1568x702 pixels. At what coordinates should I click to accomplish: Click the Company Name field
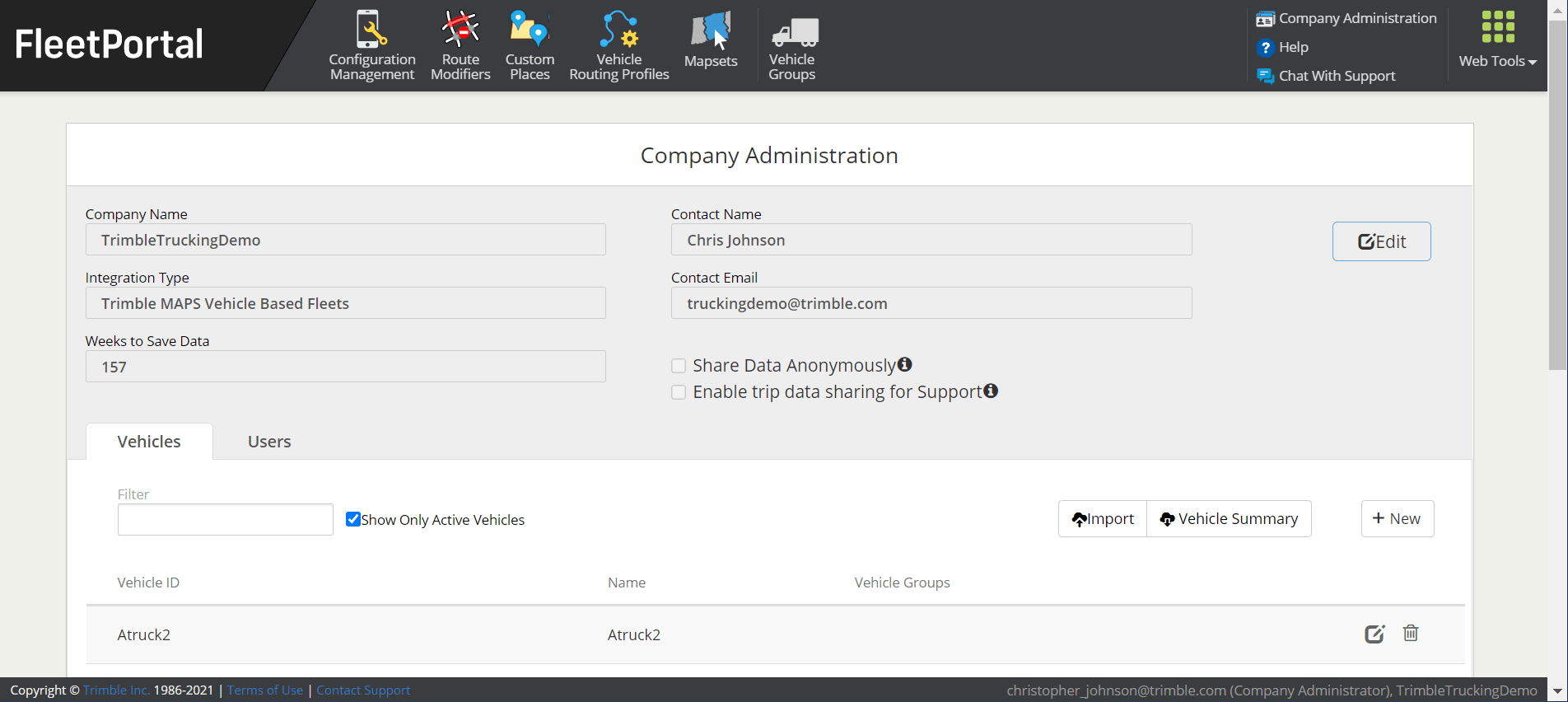pos(346,240)
